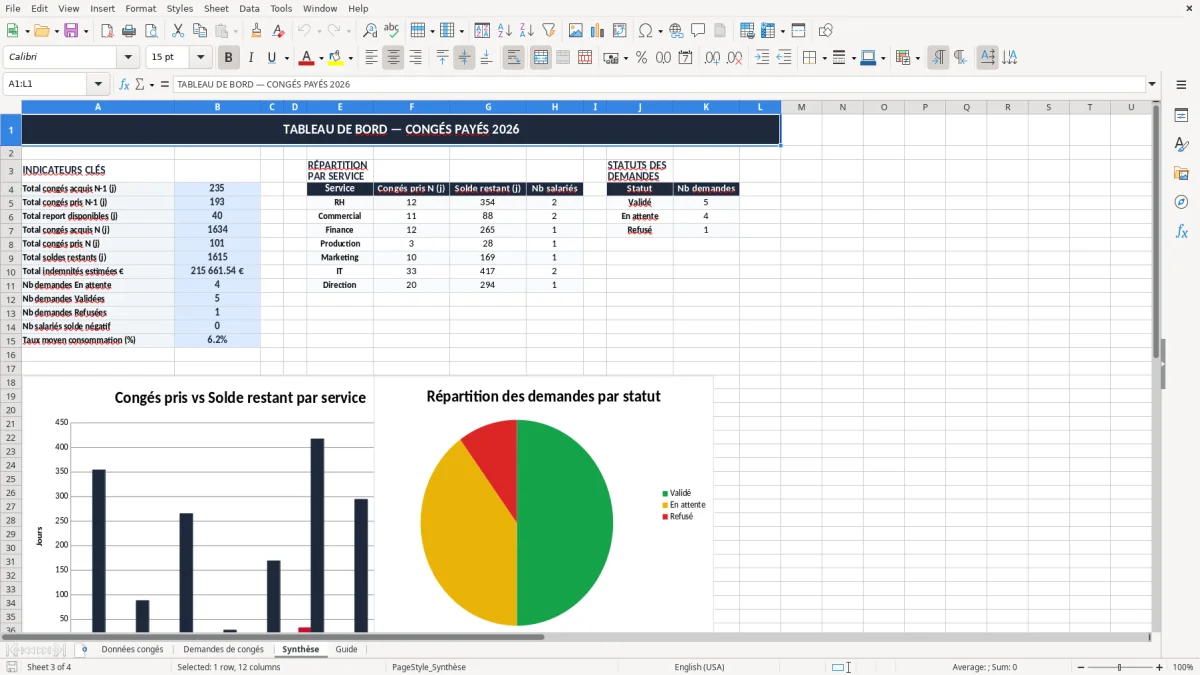Open the Data menu

click(249, 8)
